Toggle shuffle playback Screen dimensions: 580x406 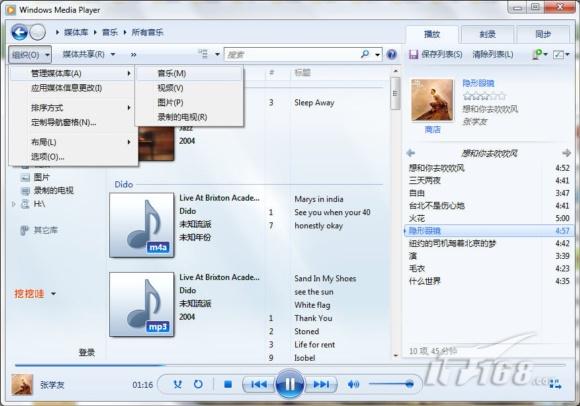click(178, 385)
